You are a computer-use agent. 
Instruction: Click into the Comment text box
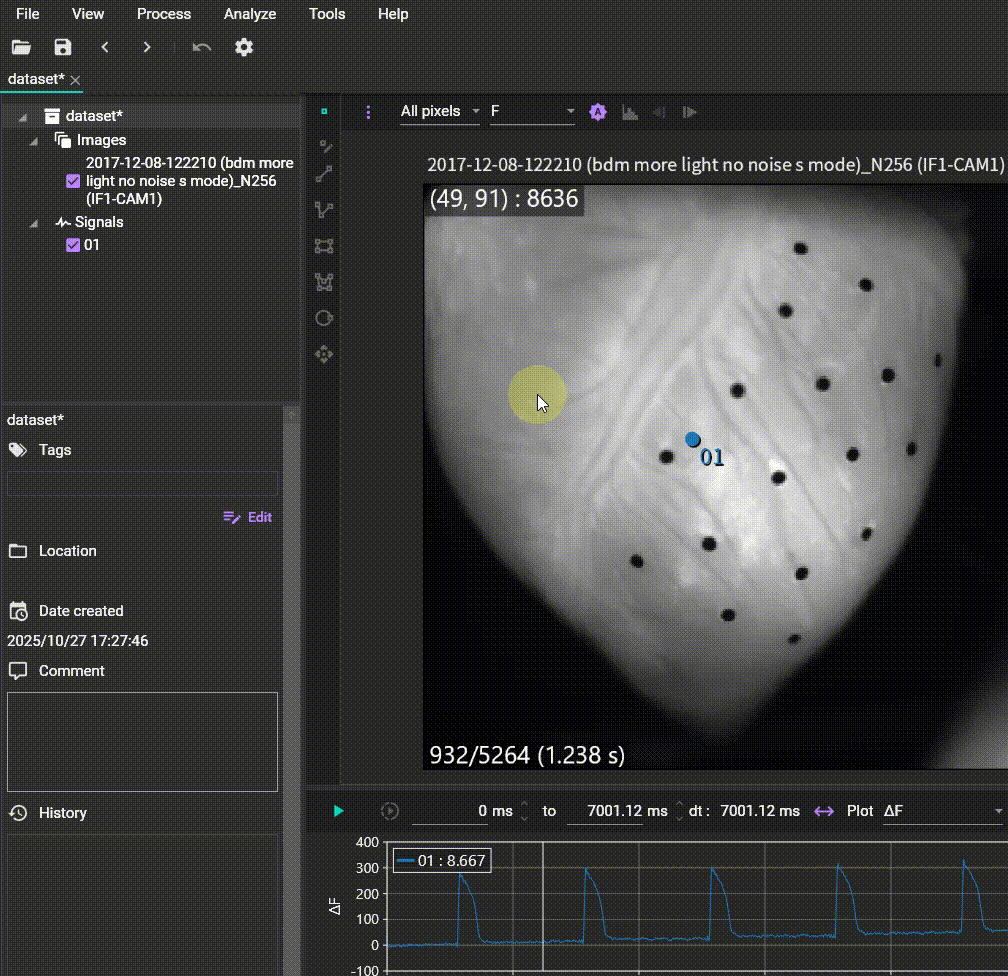pyautogui.click(x=142, y=741)
